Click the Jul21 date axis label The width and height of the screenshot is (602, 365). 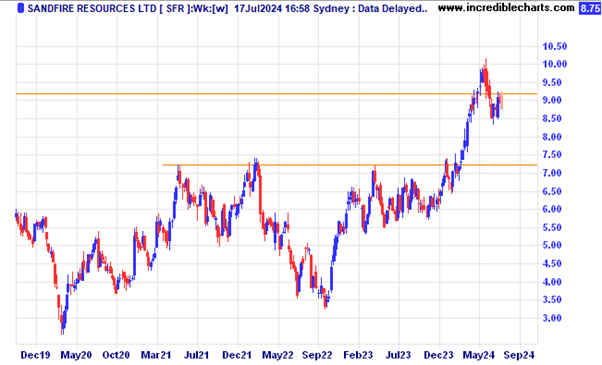tap(197, 355)
